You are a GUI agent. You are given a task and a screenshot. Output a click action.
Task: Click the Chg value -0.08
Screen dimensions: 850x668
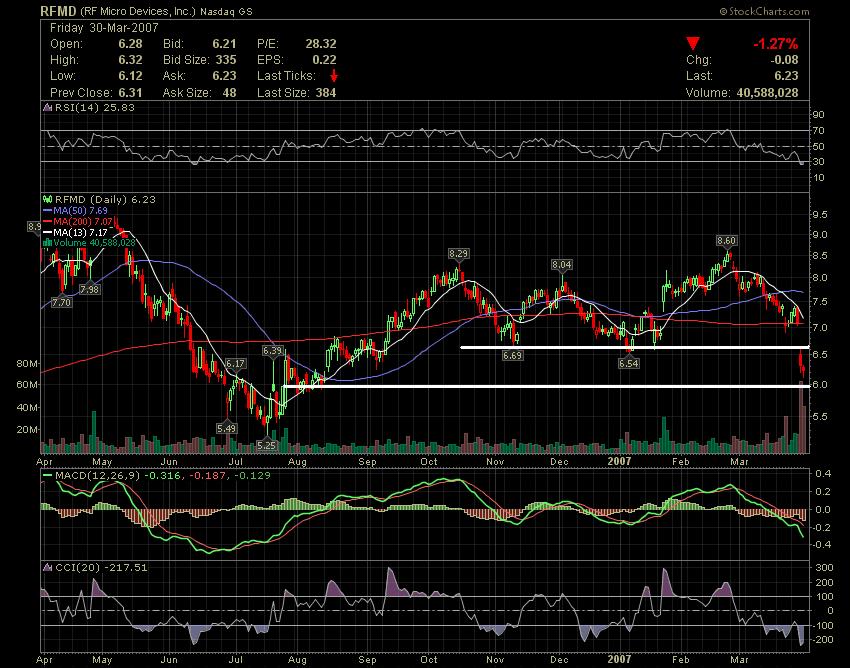tap(783, 60)
